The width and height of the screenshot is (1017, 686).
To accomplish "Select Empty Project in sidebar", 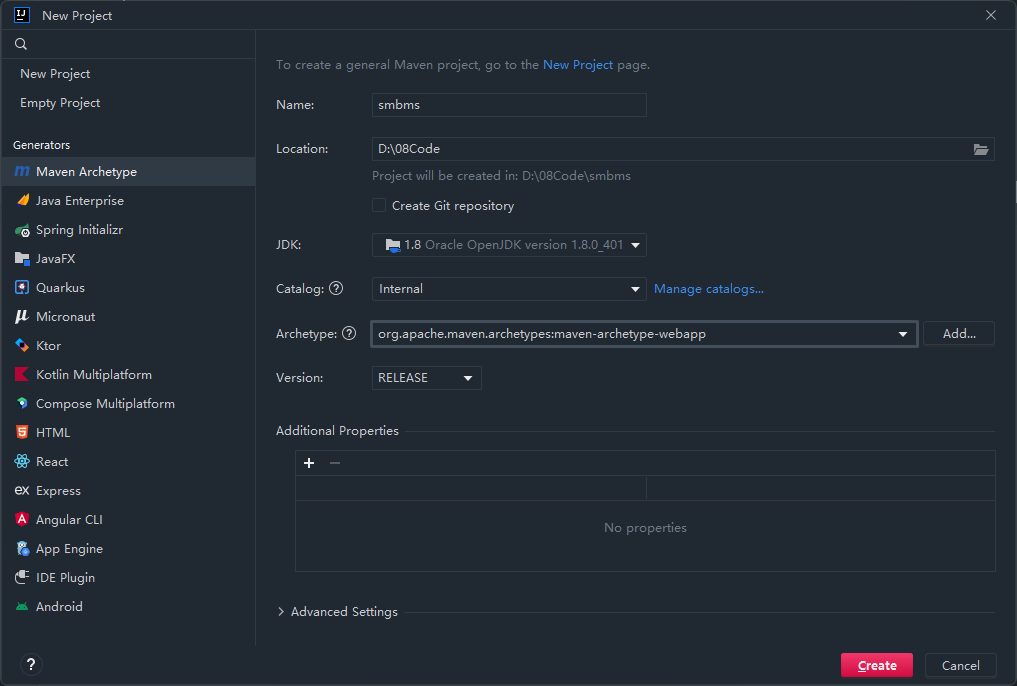I will 60,103.
